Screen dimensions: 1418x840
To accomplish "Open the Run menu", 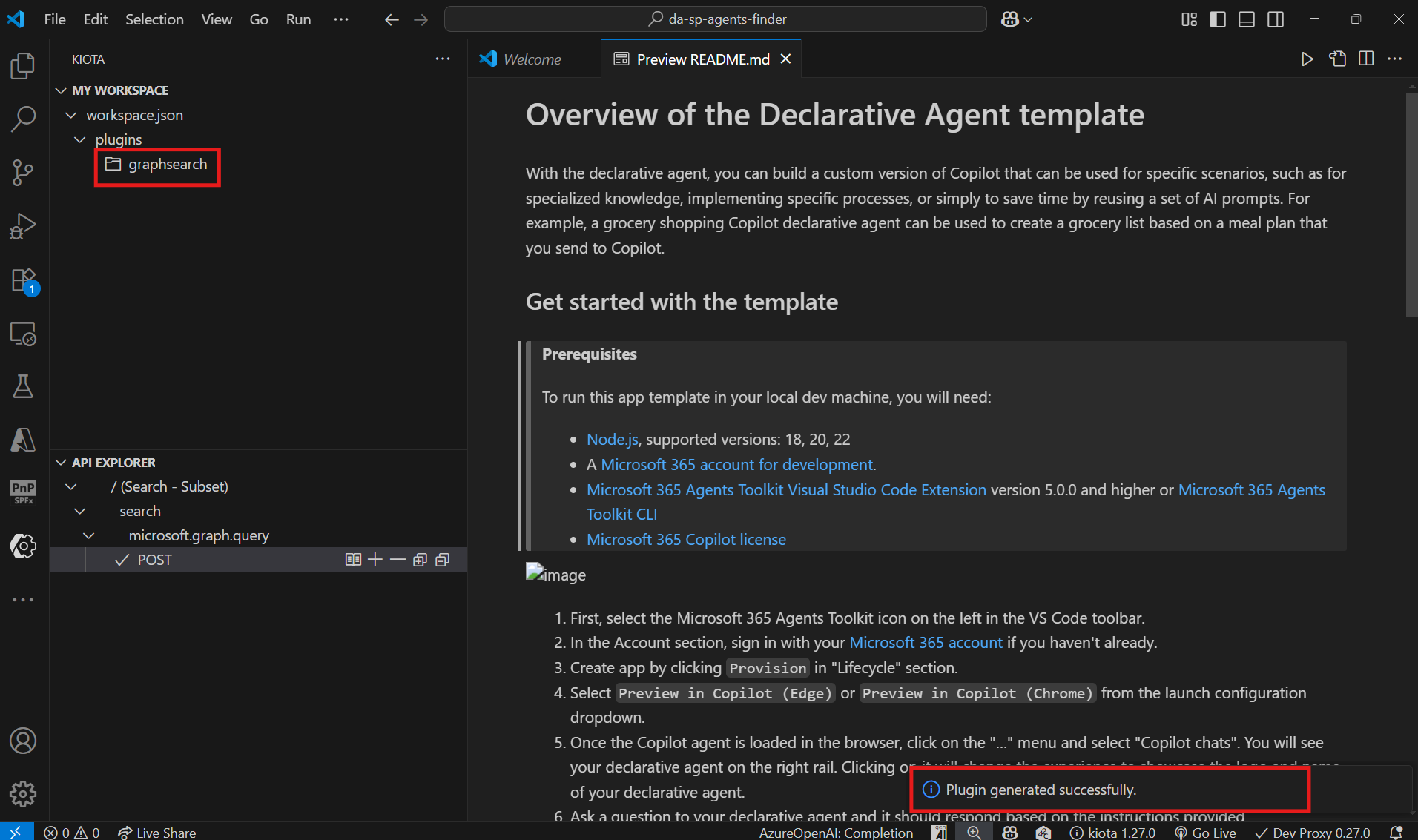I will coord(298,19).
